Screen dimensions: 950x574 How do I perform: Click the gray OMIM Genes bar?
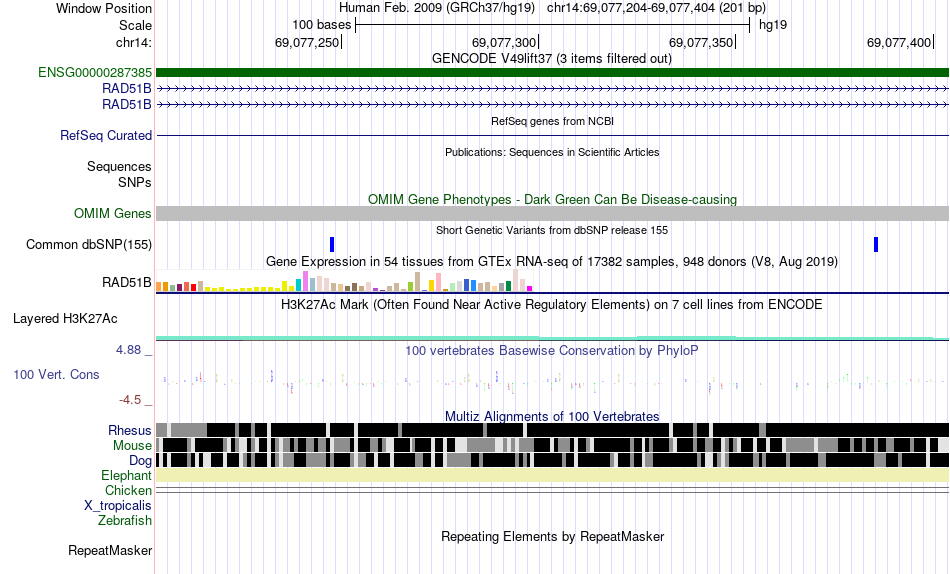[x=553, y=213]
